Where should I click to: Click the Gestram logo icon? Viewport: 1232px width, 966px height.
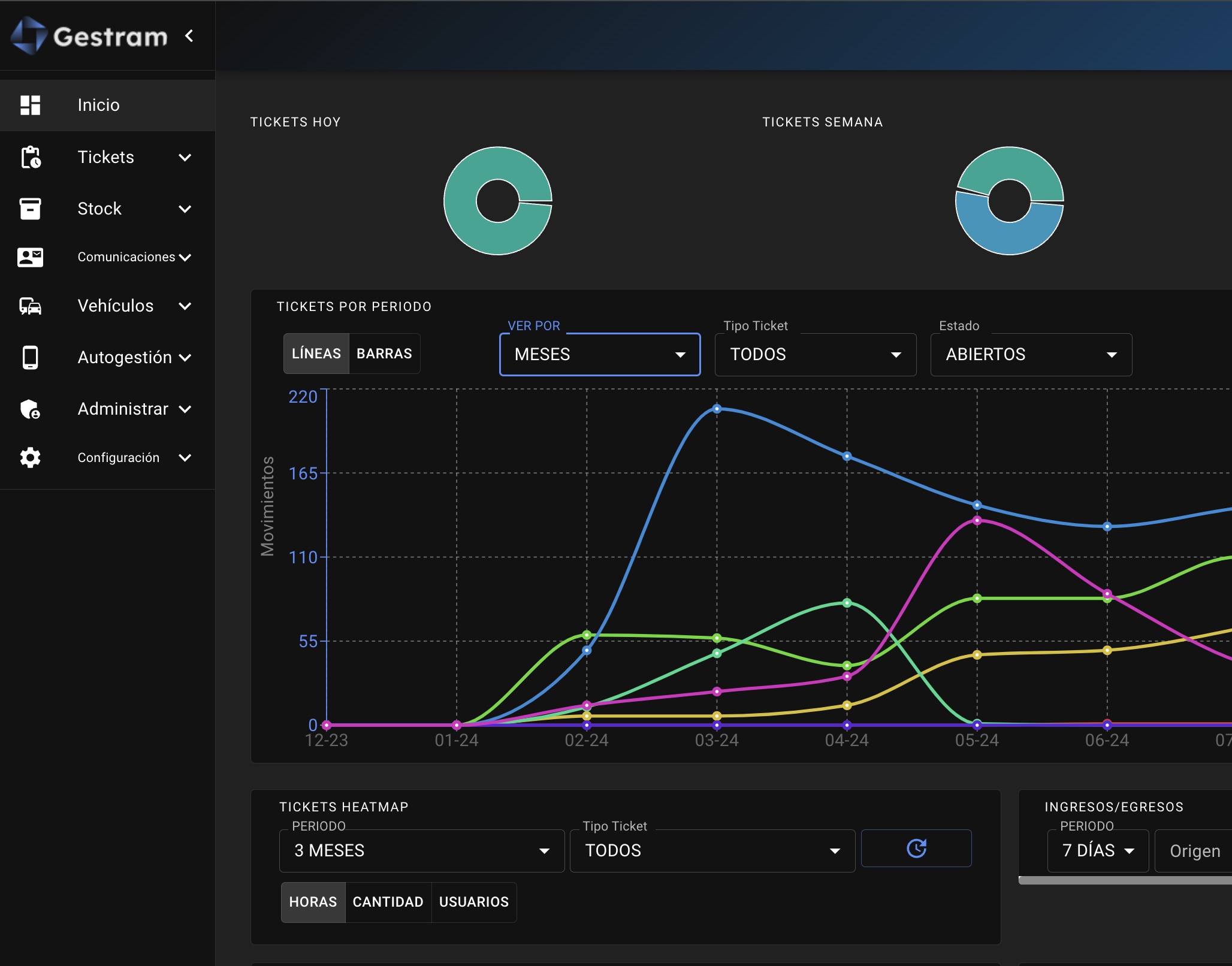[x=29, y=36]
